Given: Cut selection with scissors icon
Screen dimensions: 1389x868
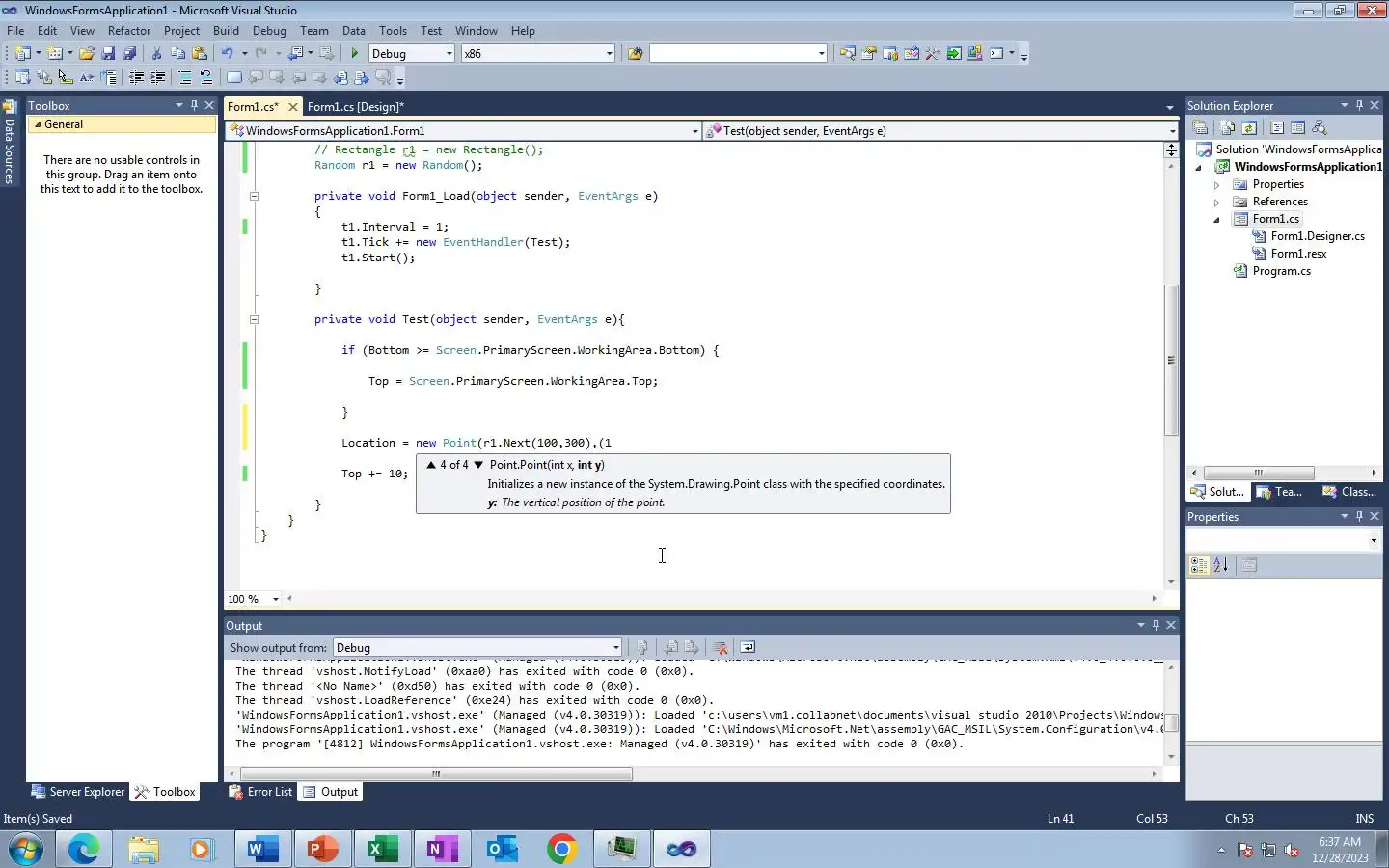Looking at the screenshot, I should (x=157, y=54).
